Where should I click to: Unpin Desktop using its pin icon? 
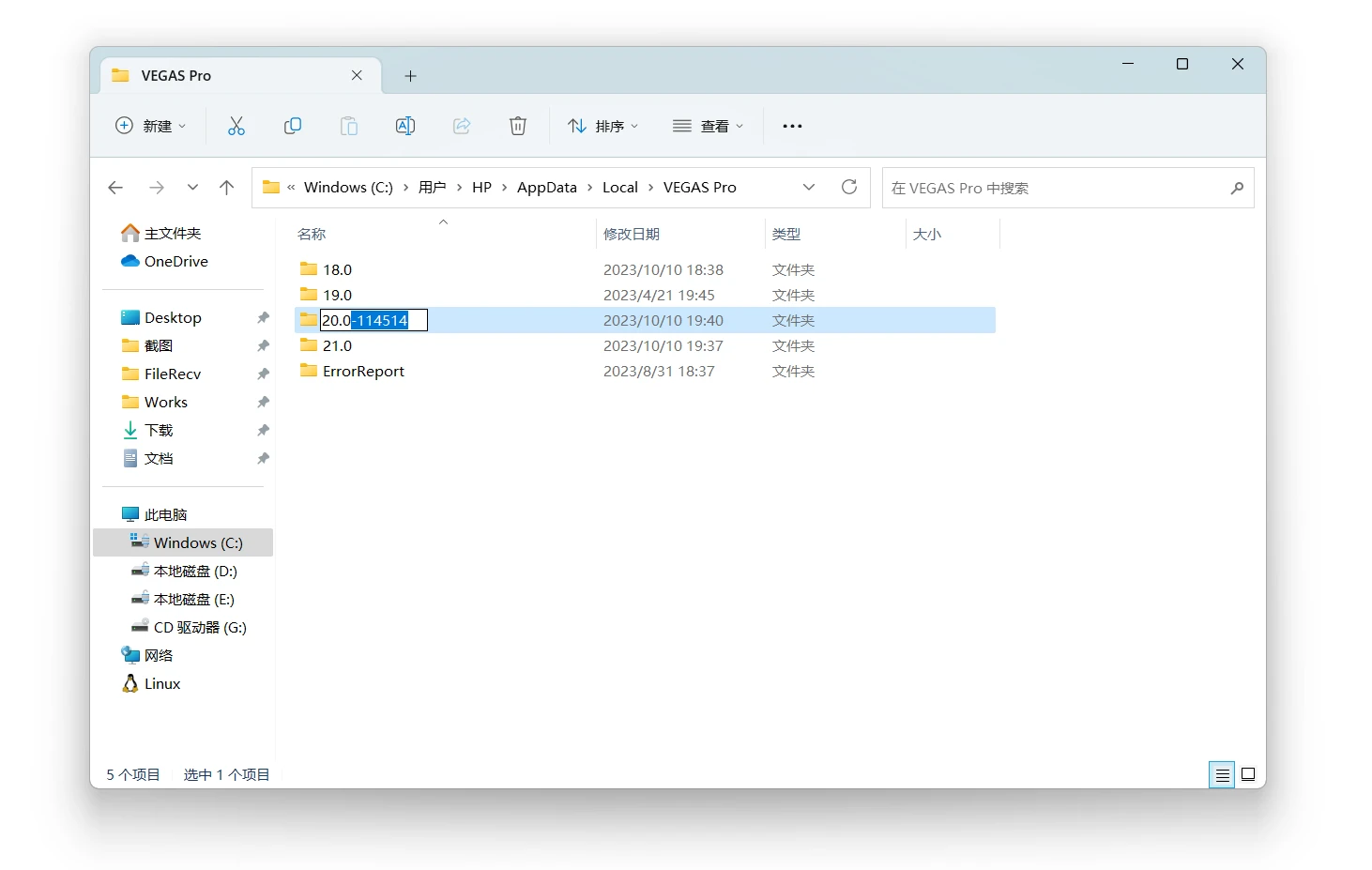pos(263,318)
